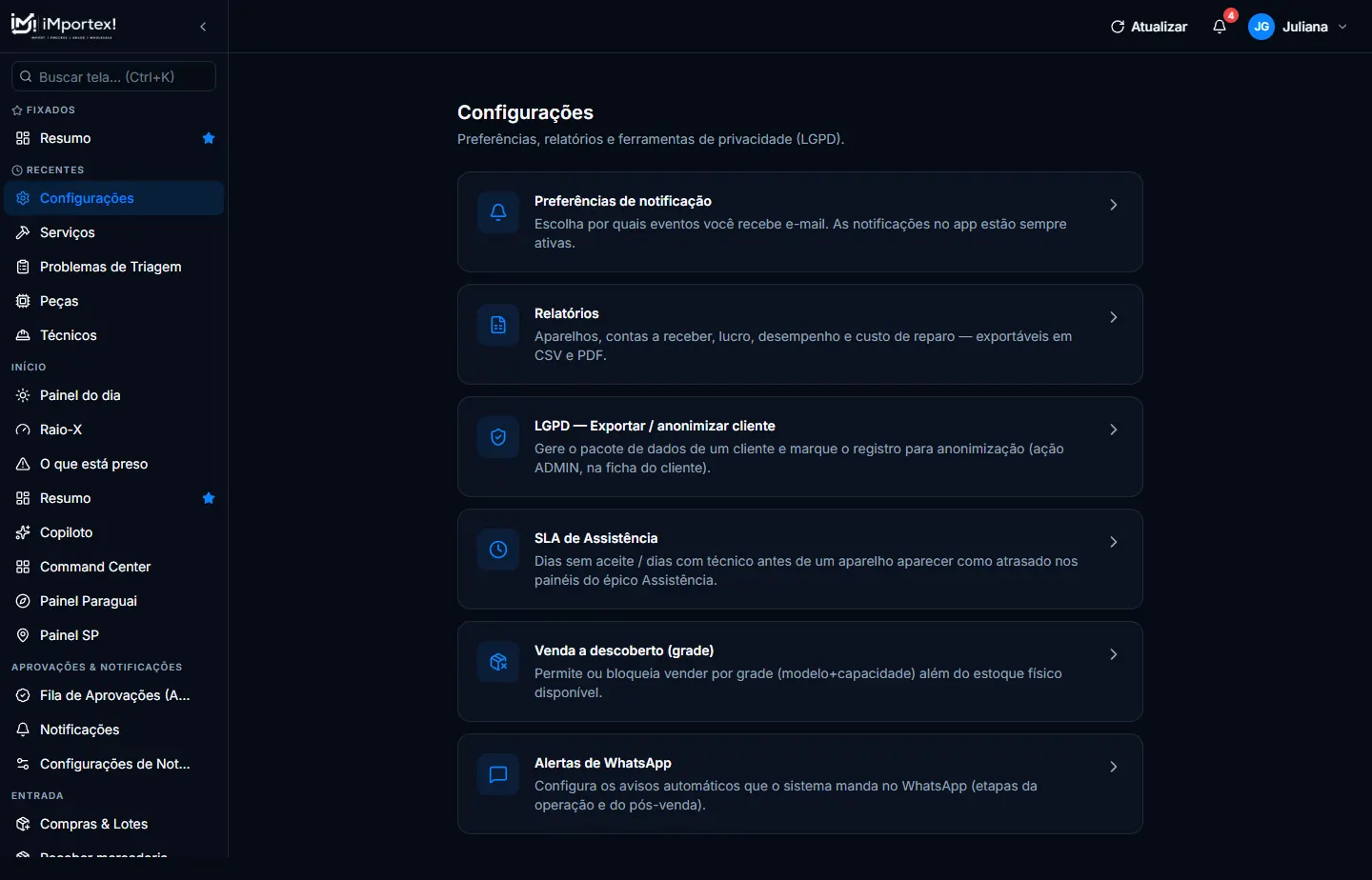Open LGPD Exportar card via its chevron
1372x880 pixels.
pos(1113,430)
